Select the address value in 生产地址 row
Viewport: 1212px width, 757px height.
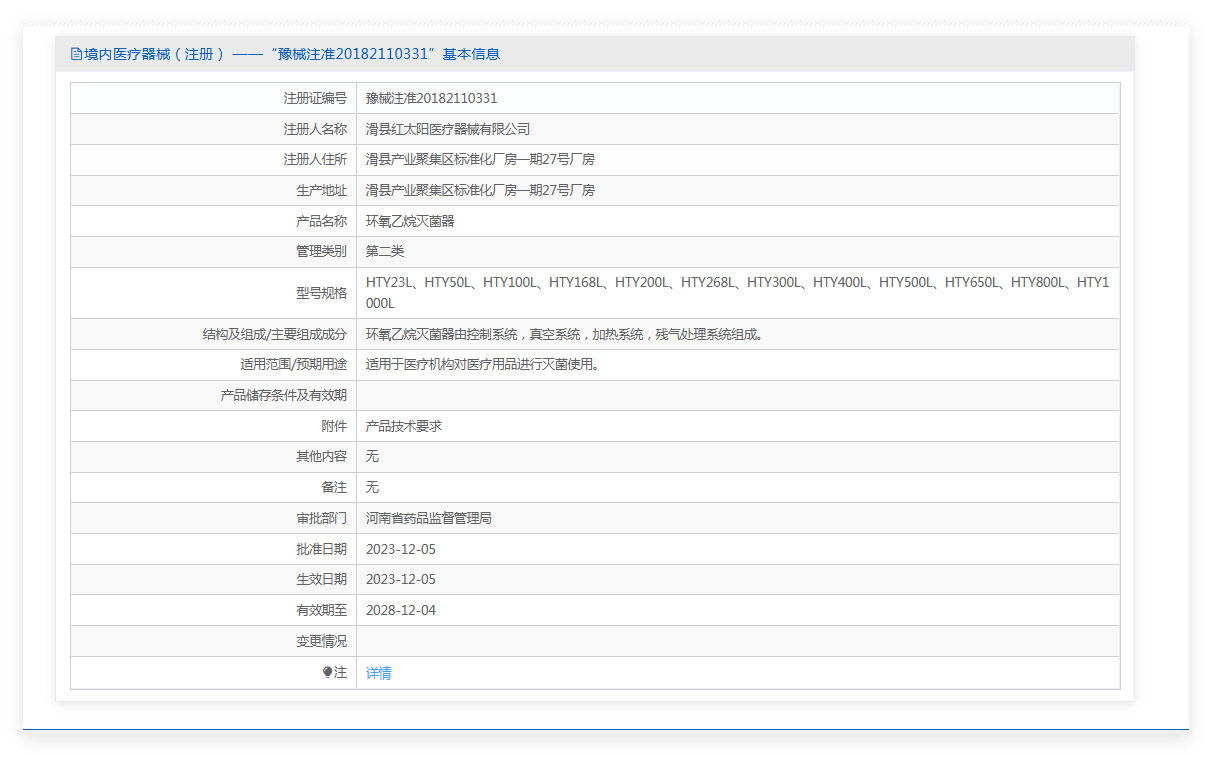(480, 190)
